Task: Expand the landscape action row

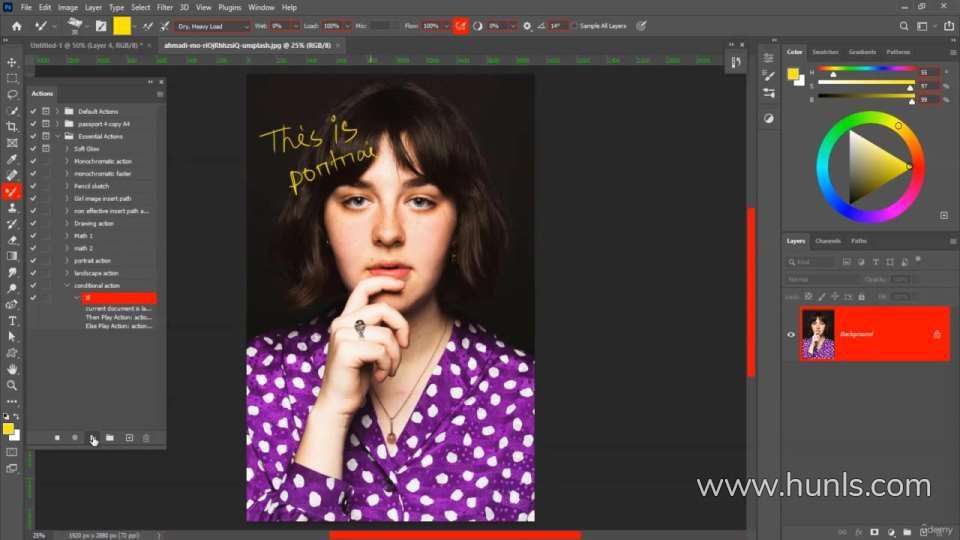Action: [x=67, y=273]
